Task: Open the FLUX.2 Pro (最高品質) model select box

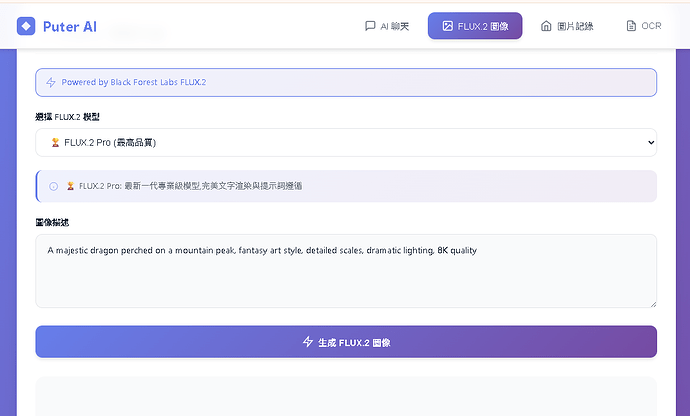Action: (345, 143)
